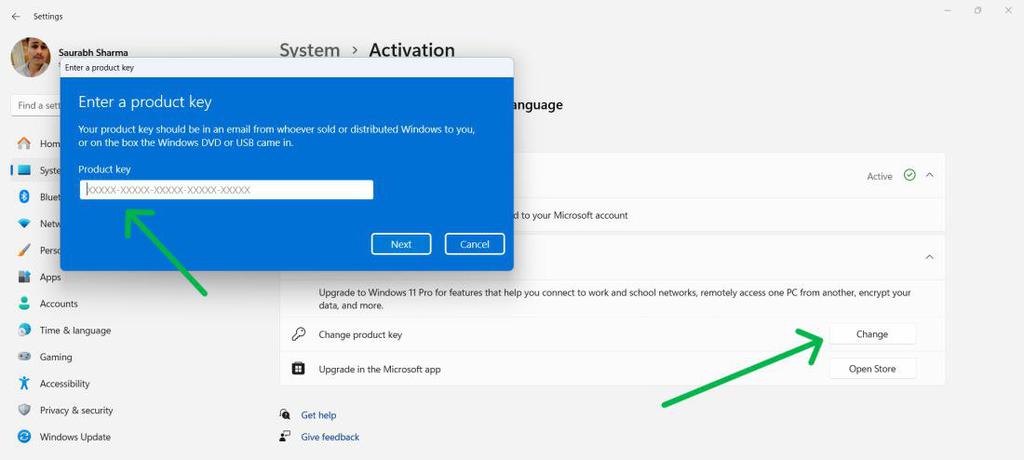Image resolution: width=1024 pixels, height=460 pixels.
Task: Click the Microsoft Store icon beside Upgrade
Action: click(298, 369)
